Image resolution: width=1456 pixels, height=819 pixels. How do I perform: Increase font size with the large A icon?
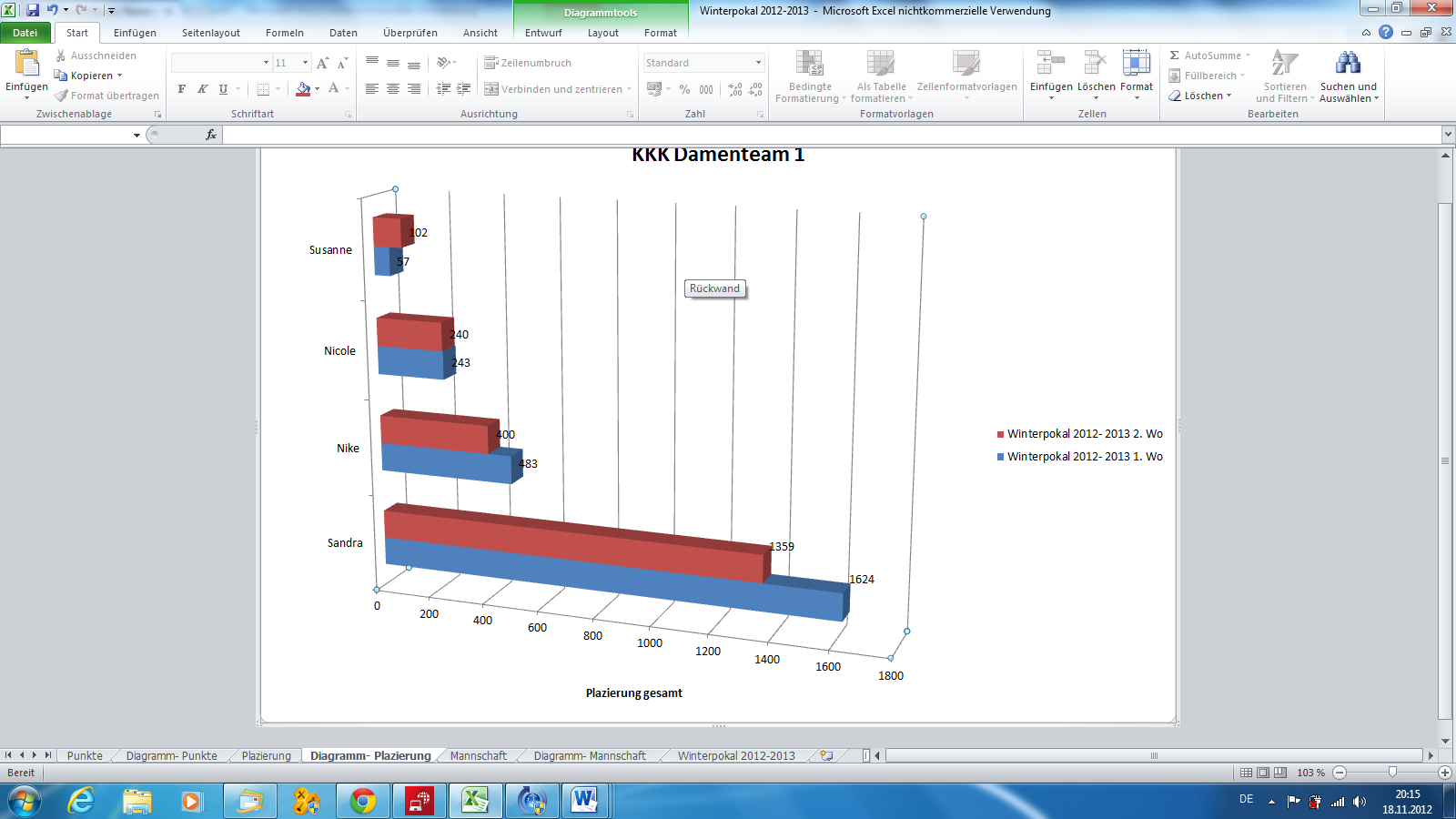pos(323,63)
